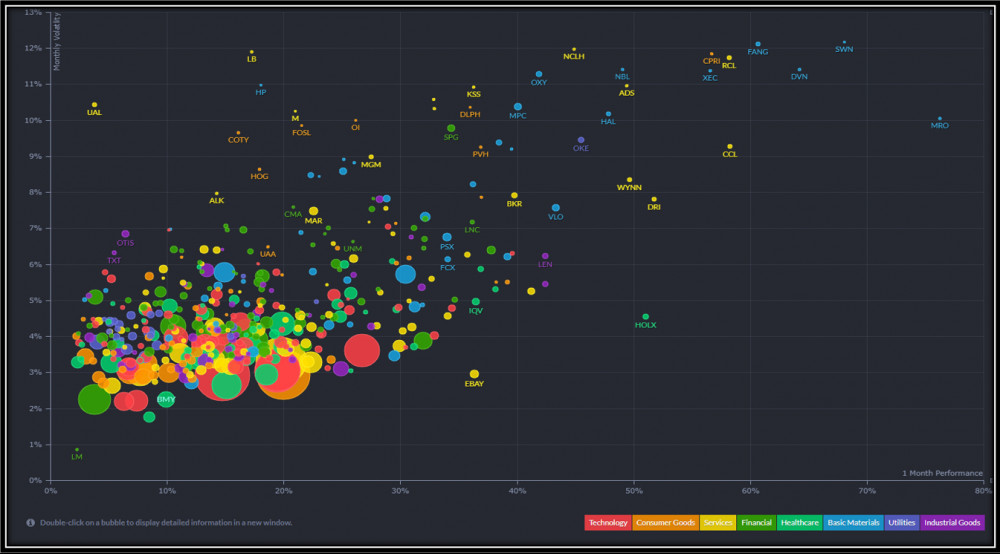
Task: Select the BKR bubble
Action: (x=514, y=196)
